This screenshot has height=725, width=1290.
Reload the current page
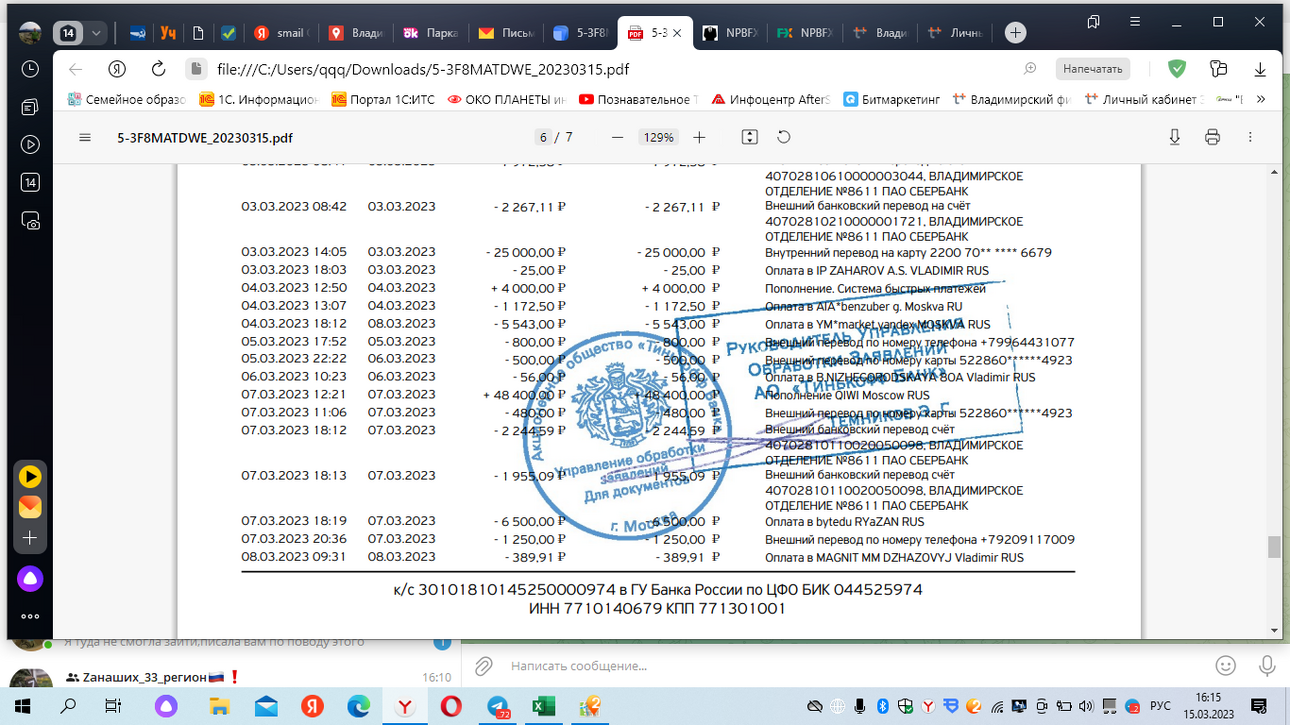pyautogui.click(x=158, y=69)
